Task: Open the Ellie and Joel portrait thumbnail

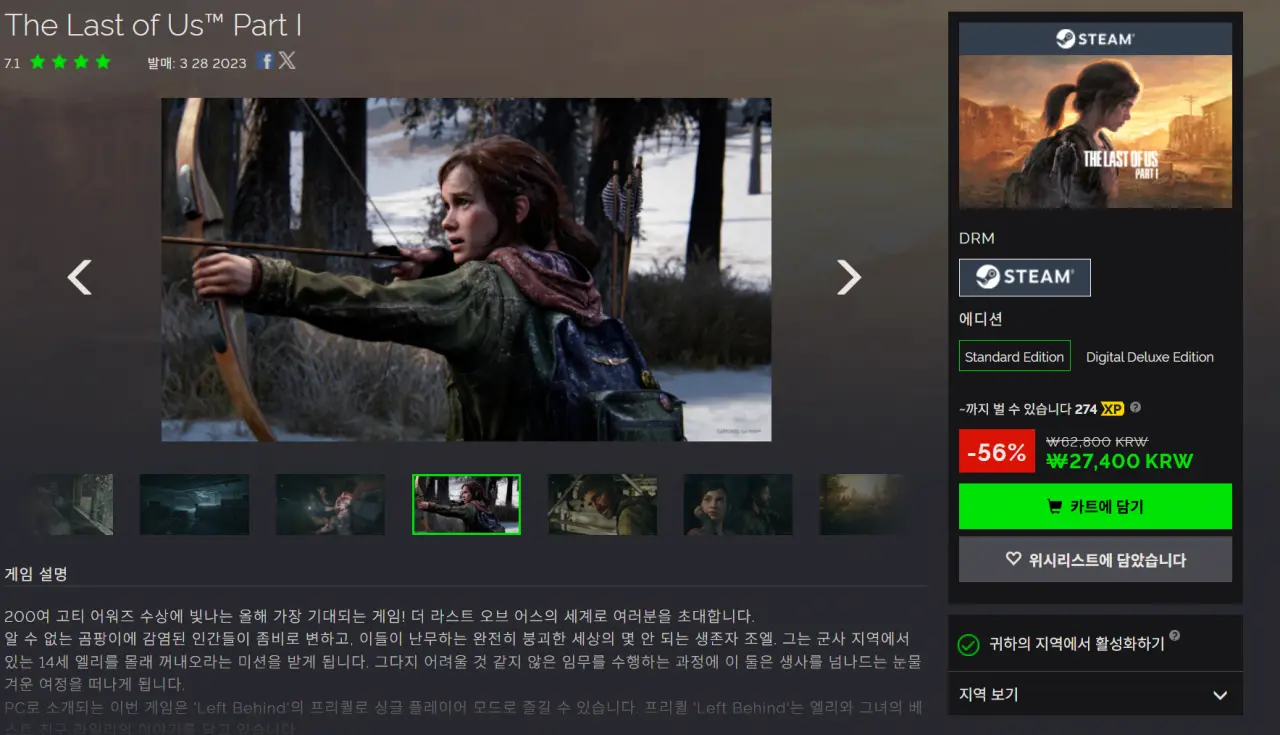Action: point(738,504)
